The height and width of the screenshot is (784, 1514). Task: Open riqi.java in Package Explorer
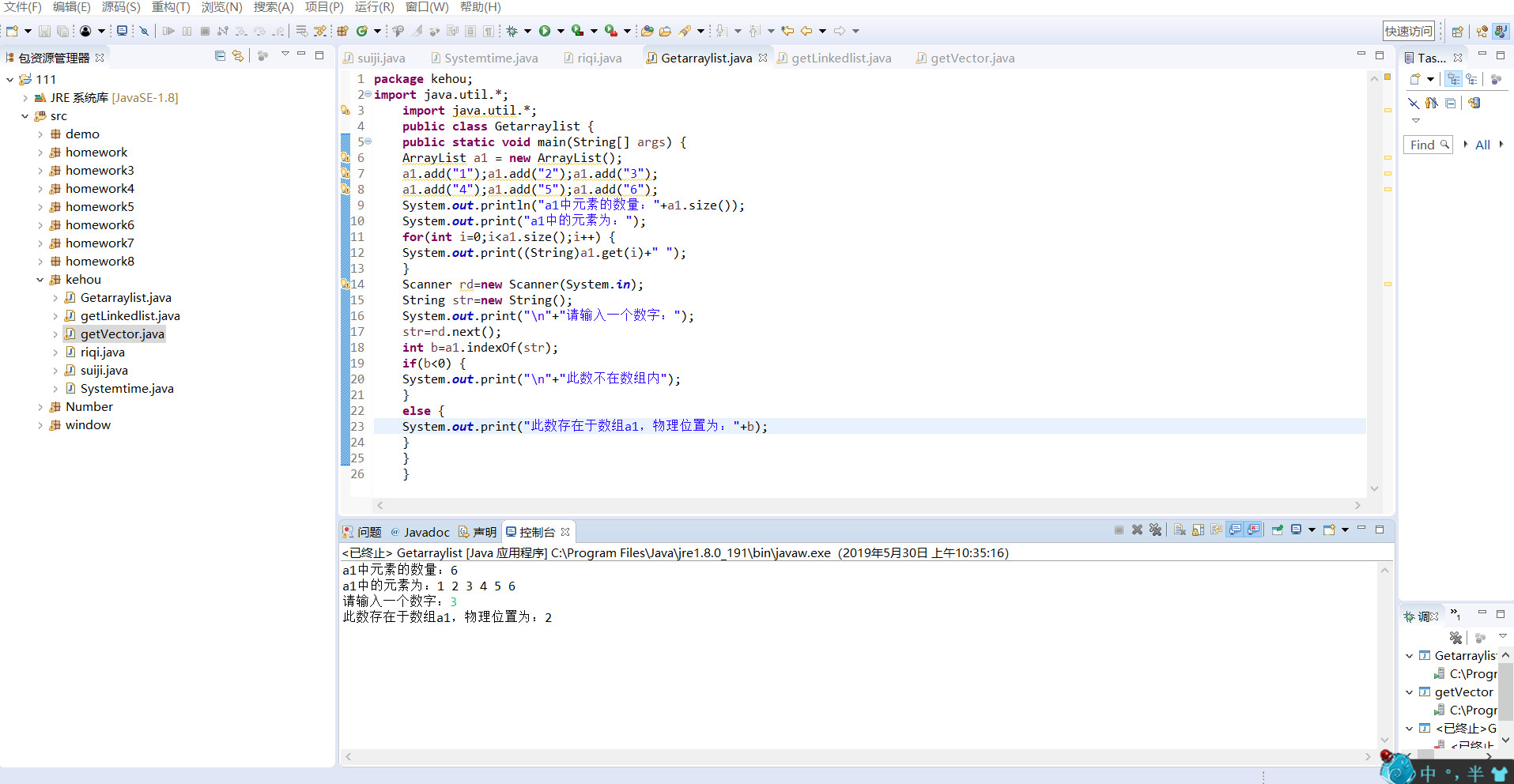pos(102,352)
